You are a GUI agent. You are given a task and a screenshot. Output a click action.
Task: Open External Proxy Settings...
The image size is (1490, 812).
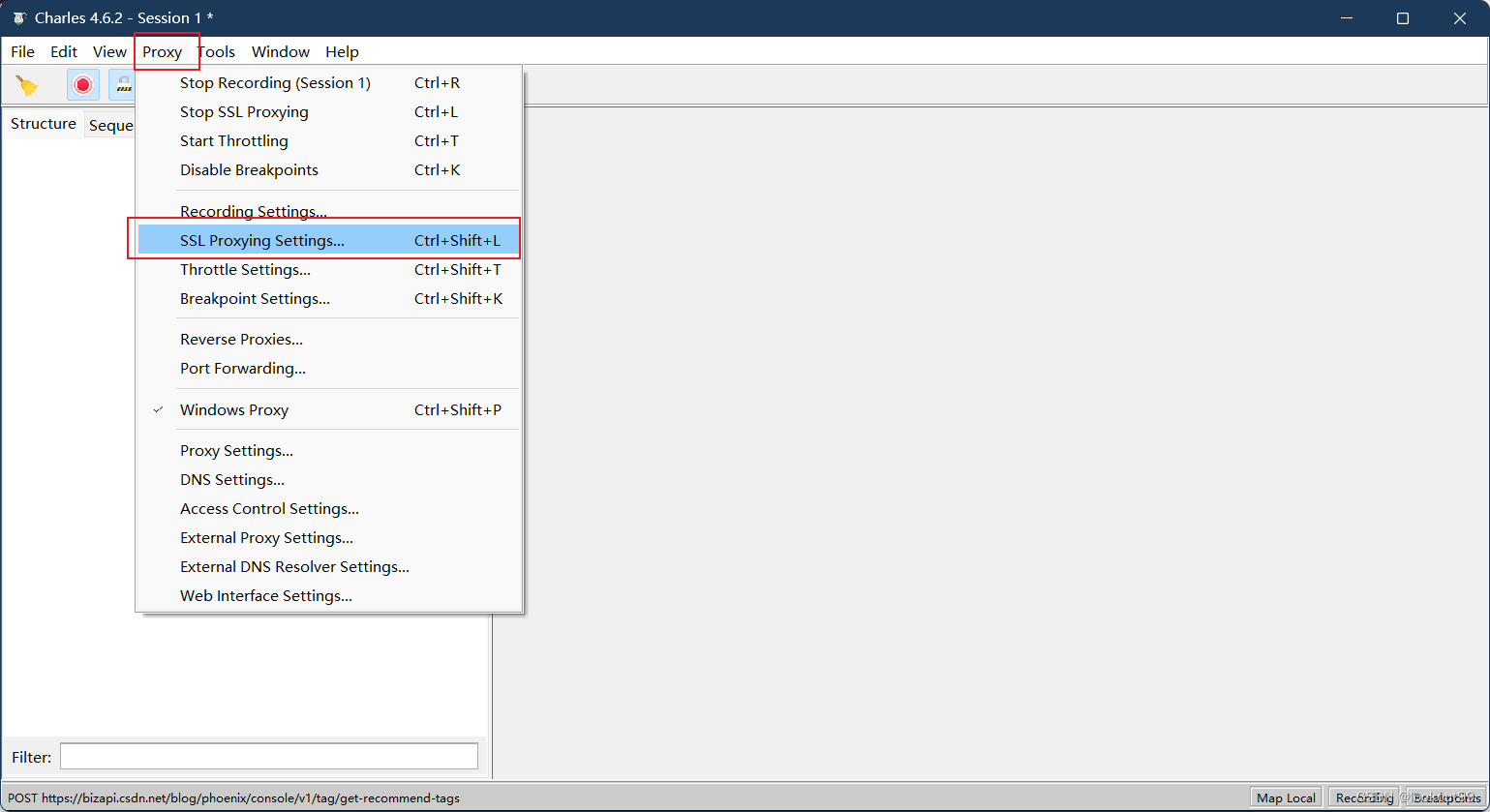[x=329, y=538]
